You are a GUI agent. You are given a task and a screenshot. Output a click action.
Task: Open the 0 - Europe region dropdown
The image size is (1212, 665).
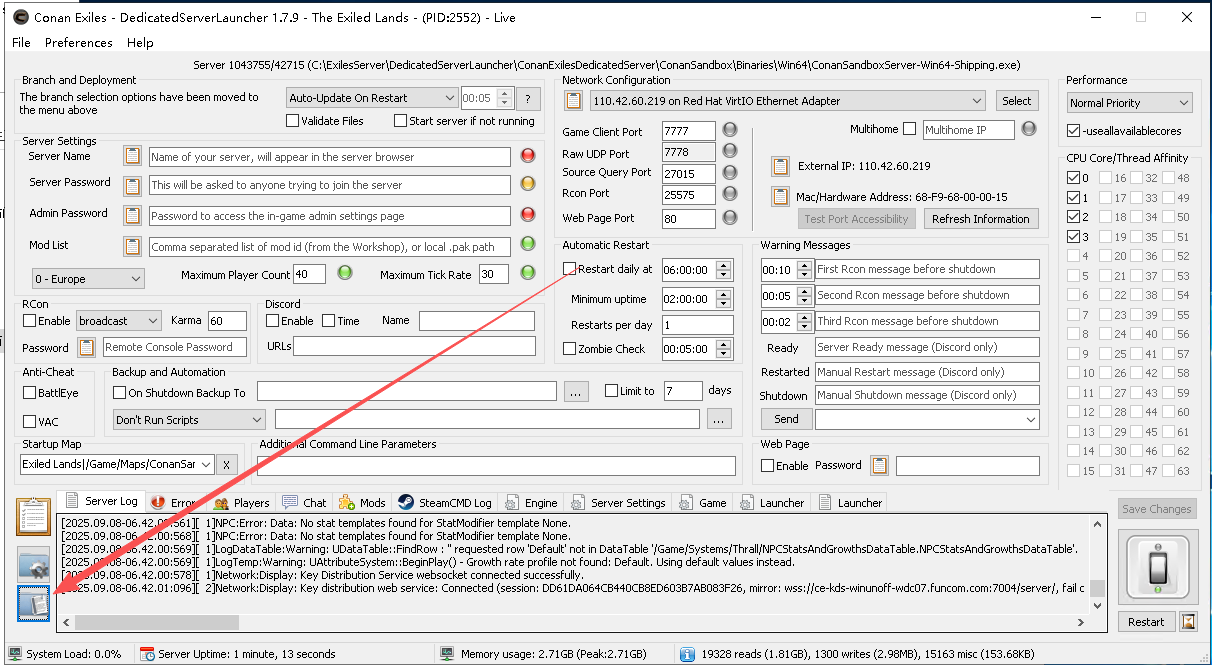(88, 279)
